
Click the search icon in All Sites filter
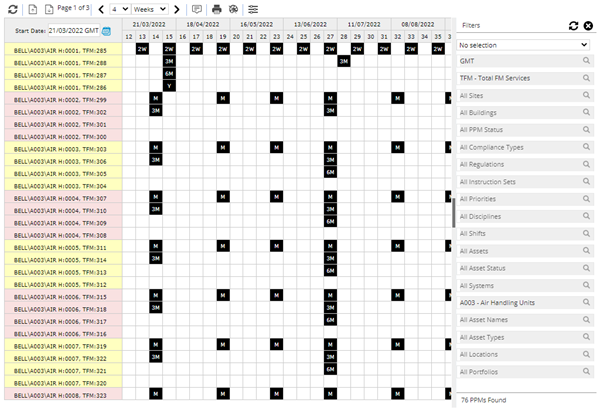click(x=584, y=95)
